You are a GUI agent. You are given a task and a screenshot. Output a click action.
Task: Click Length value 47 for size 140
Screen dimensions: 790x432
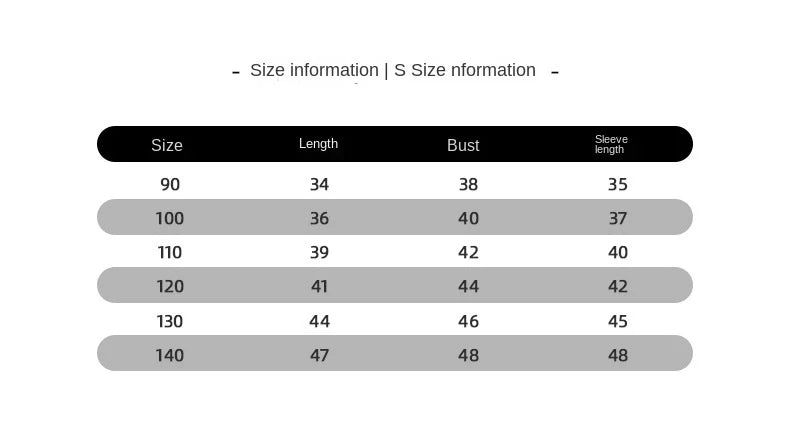(319, 355)
